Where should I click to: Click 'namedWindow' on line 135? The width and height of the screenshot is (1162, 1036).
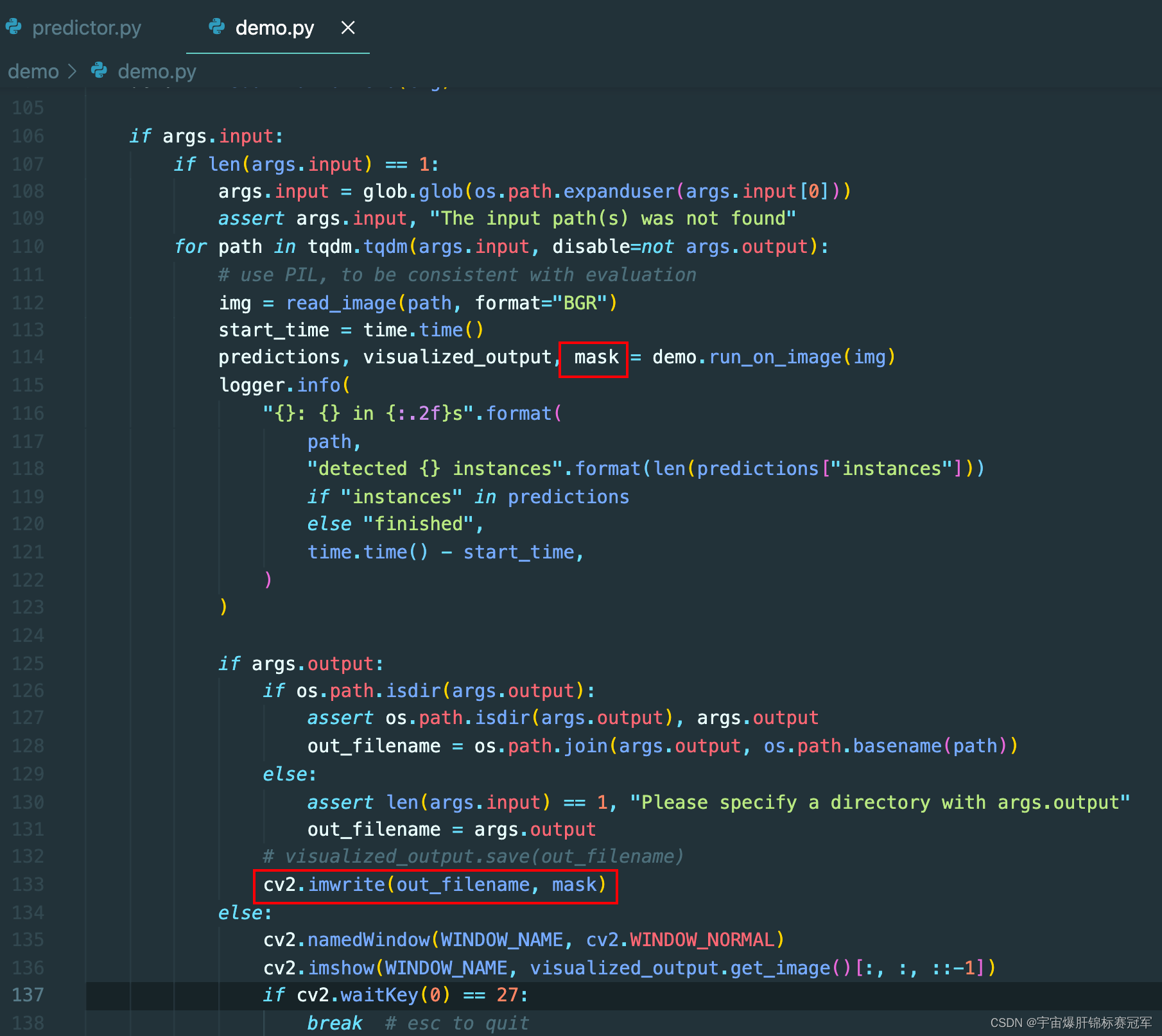tap(369, 940)
